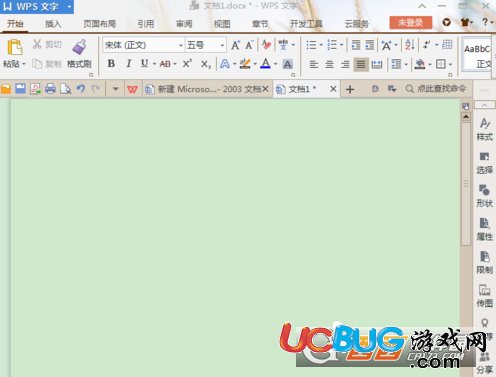Screen dimensions: 496x377
Task: Open the 开发工具 ribbon tab
Action: (x=306, y=24)
